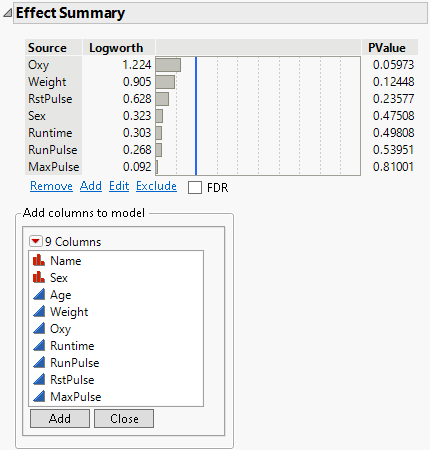Click the Close button

[x=124, y=418]
